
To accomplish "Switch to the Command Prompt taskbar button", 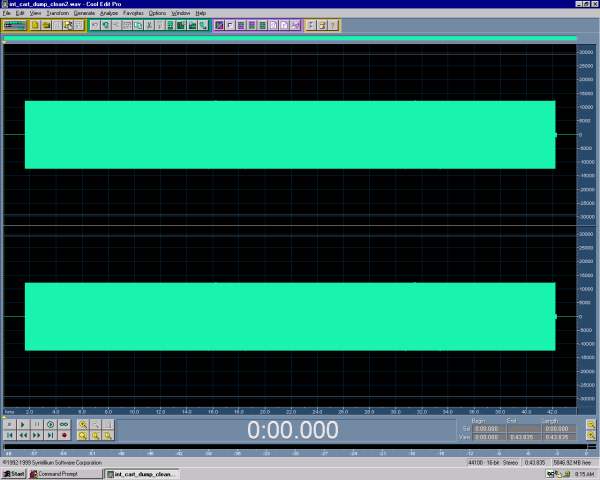I will point(65,474).
